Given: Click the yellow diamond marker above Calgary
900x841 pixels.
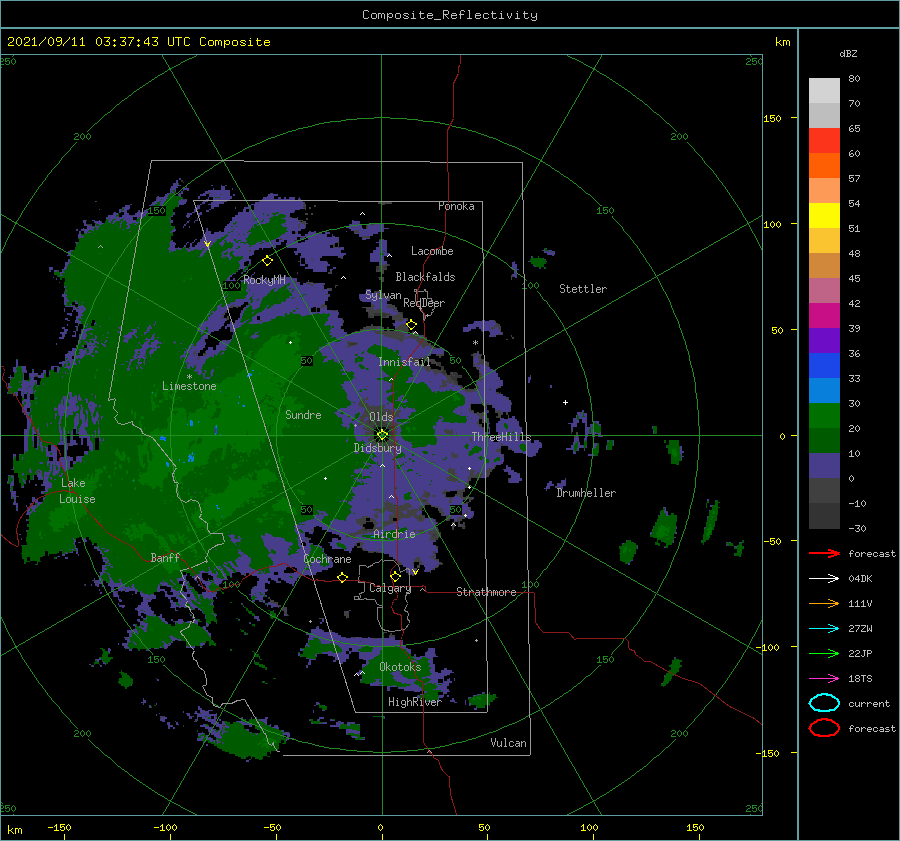Looking at the screenshot, I should pos(395,576).
